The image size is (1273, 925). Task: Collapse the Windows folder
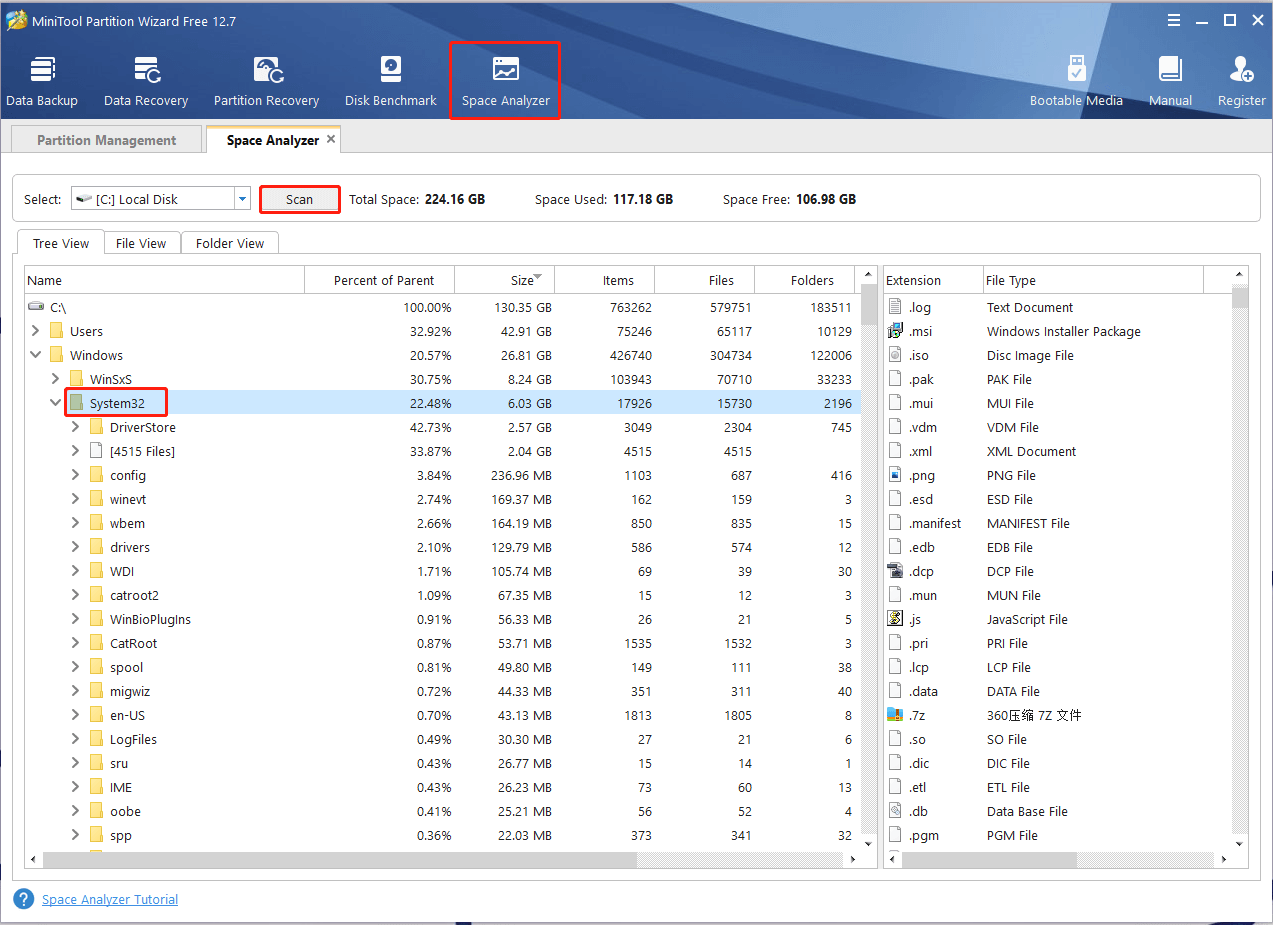(36, 355)
